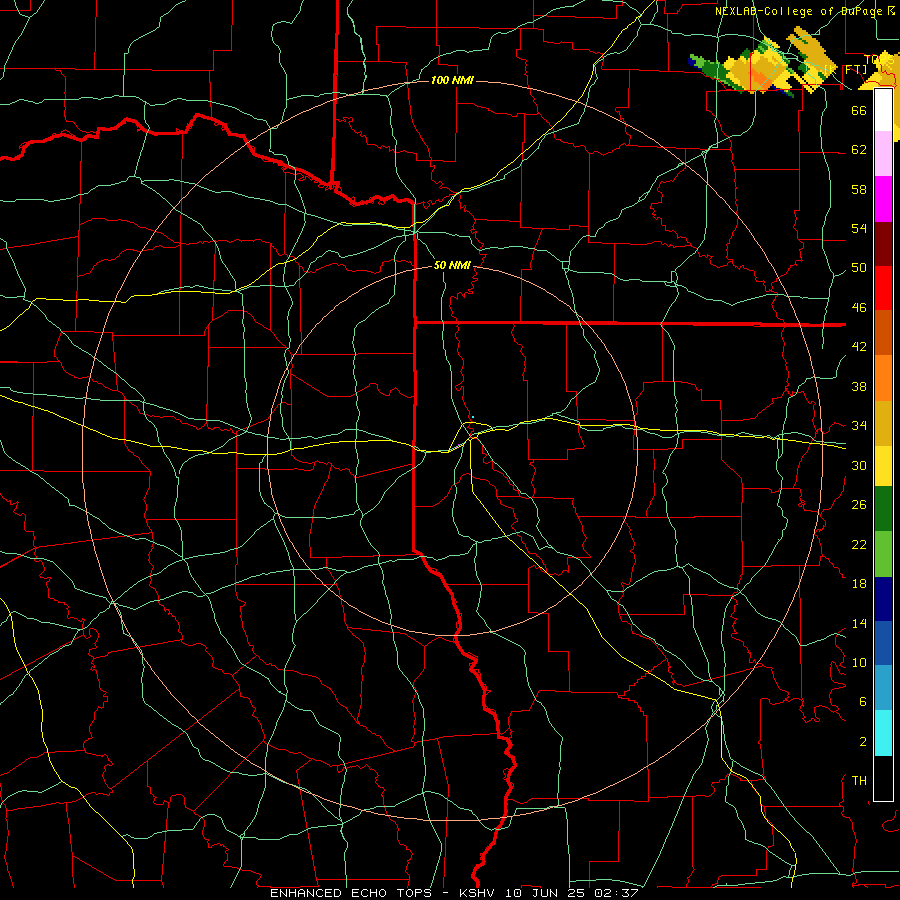Click the legend value "58"
This screenshot has width=900, height=900.
859,189
